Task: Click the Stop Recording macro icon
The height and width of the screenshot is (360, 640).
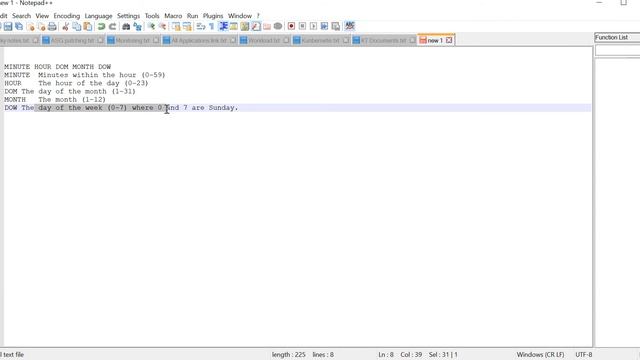Action: pos(302,27)
